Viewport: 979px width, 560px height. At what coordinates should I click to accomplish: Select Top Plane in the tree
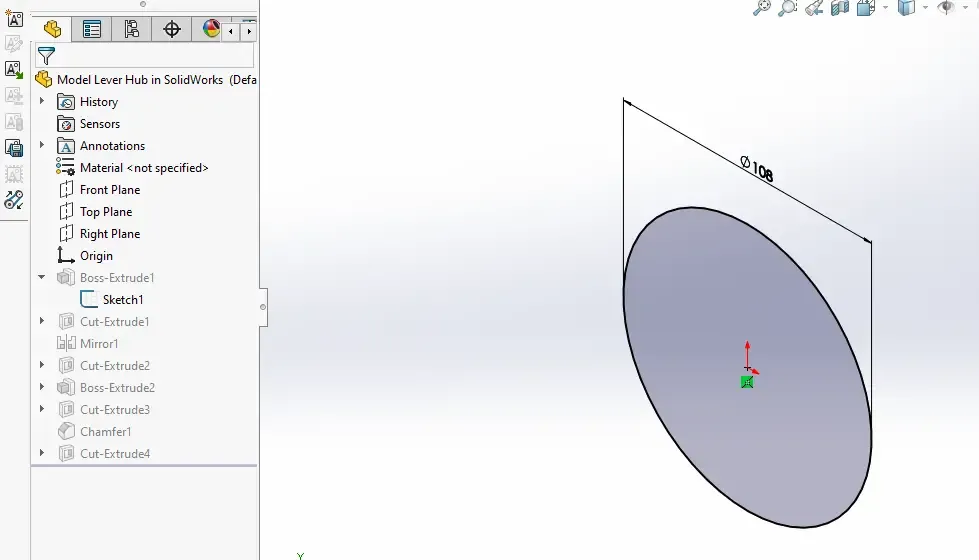point(106,212)
